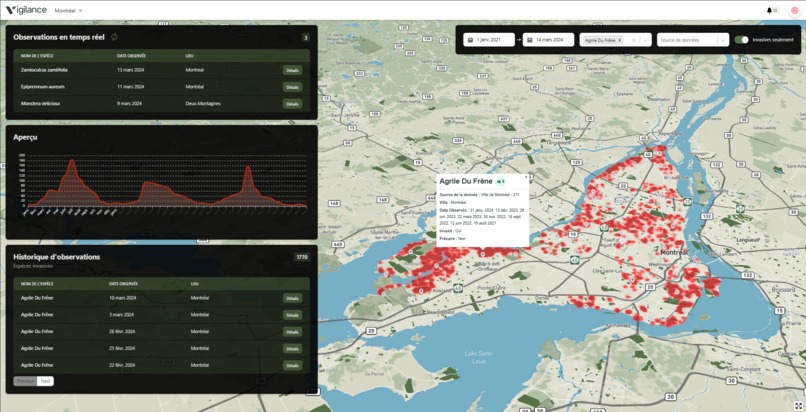Click the history Date observée column header
Screen dimensions: 806x412
(x=123, y=284)
